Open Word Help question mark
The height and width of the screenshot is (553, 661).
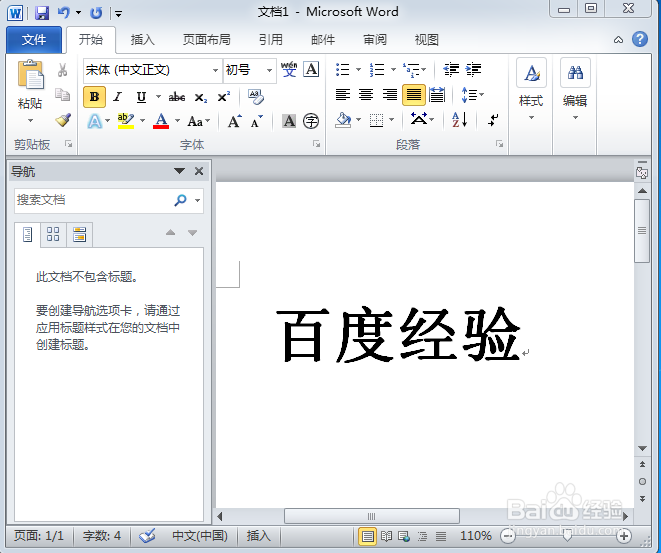point(640,39)
